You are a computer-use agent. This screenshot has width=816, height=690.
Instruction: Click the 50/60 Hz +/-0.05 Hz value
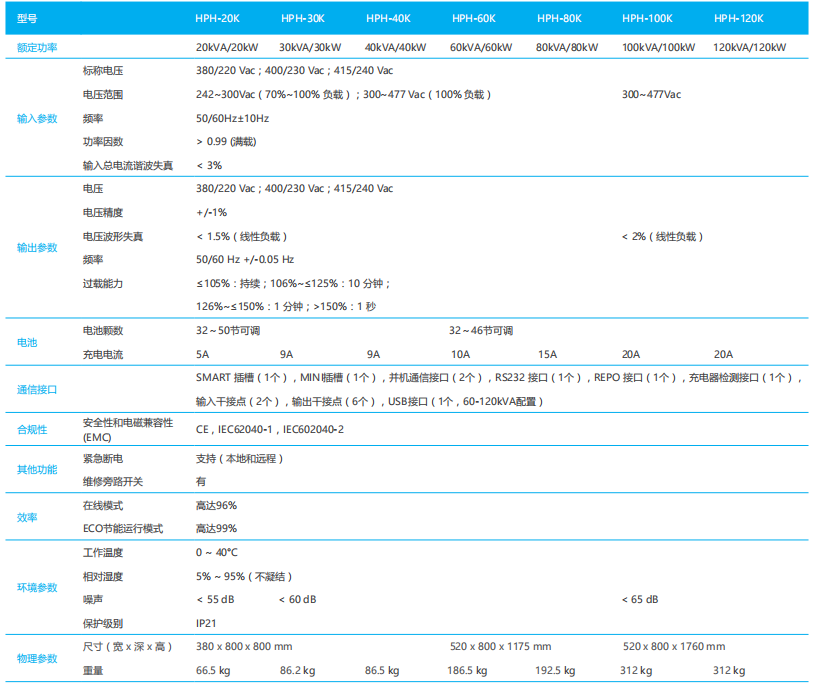pyautogui.click(x=245, y=260)
